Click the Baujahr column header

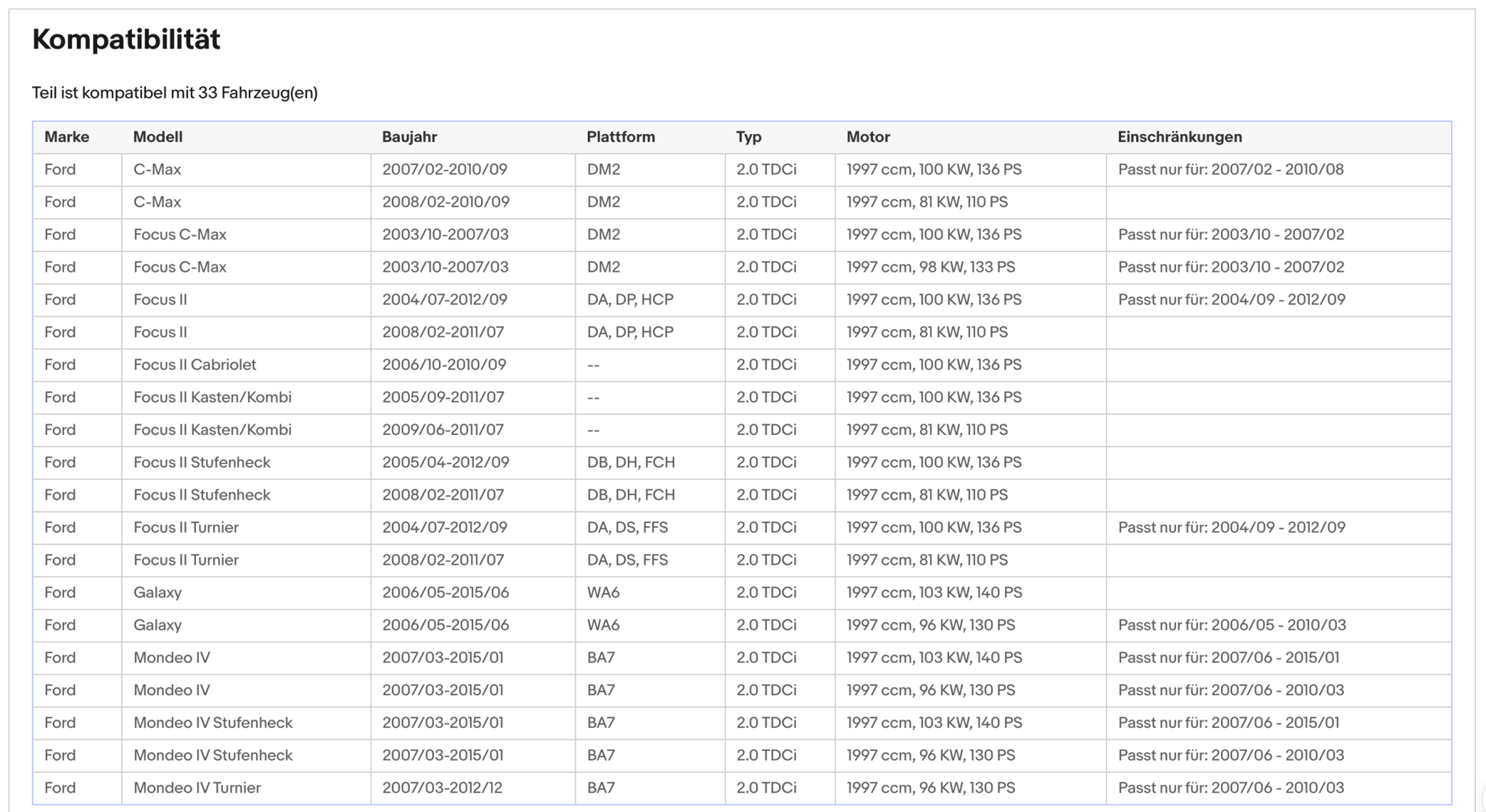[x=409, y=137]
